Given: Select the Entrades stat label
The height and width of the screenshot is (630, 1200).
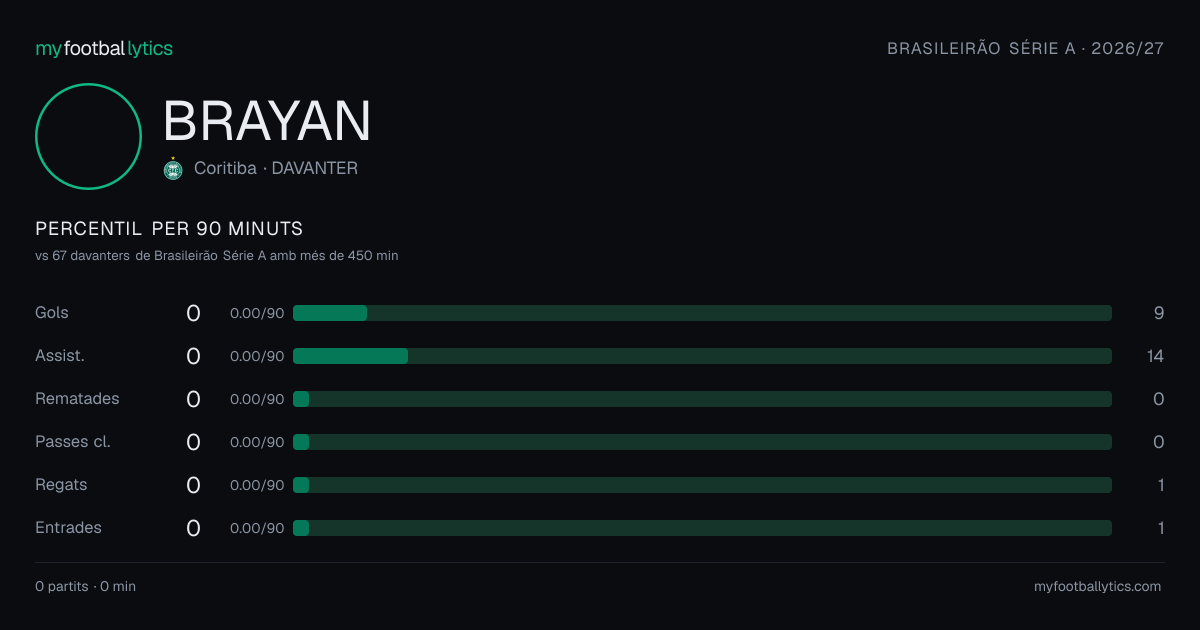Looking at the screenshot, I should [68, 528].
